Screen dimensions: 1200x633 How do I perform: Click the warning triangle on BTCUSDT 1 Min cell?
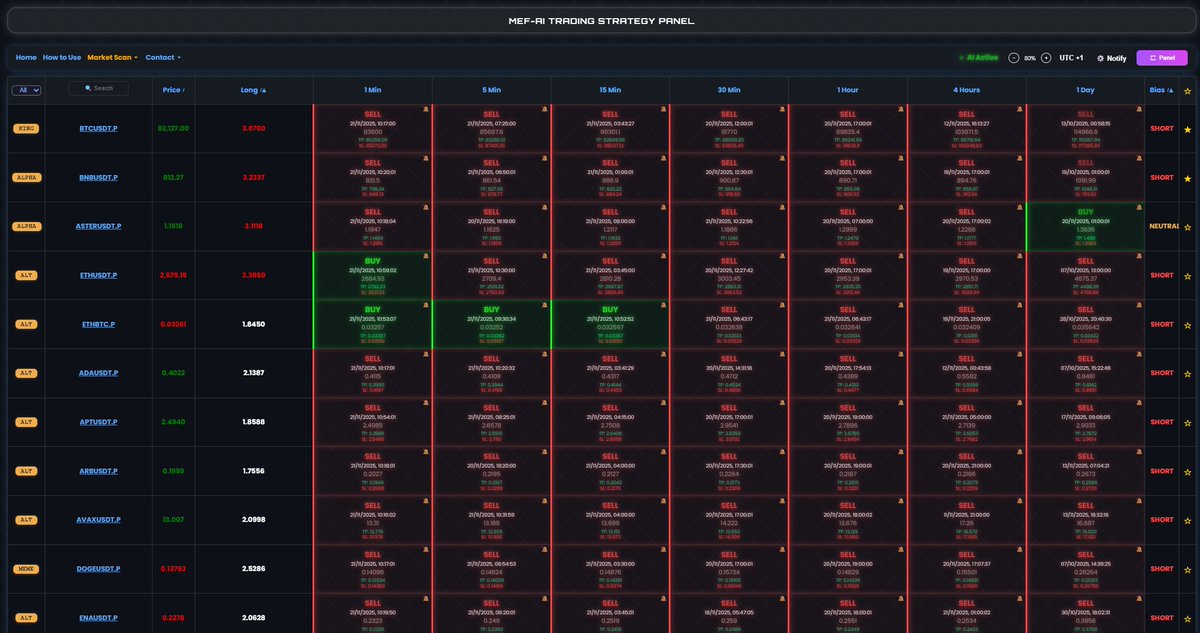point(425,108)
